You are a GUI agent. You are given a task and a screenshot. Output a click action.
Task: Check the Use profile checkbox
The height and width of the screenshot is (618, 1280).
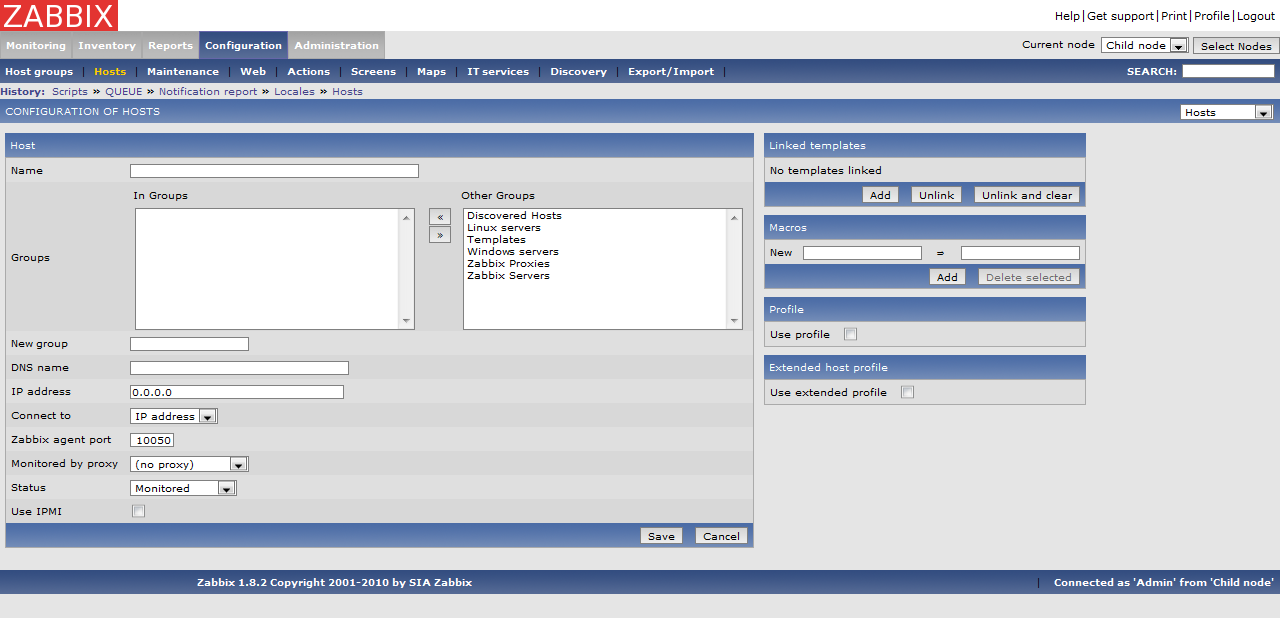(850, 334)
